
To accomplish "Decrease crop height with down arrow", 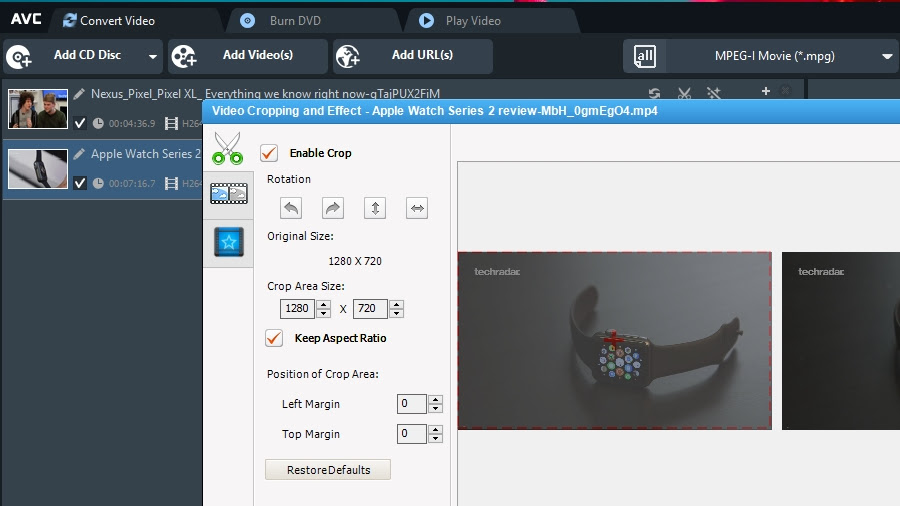I will [x=396, y=313].
